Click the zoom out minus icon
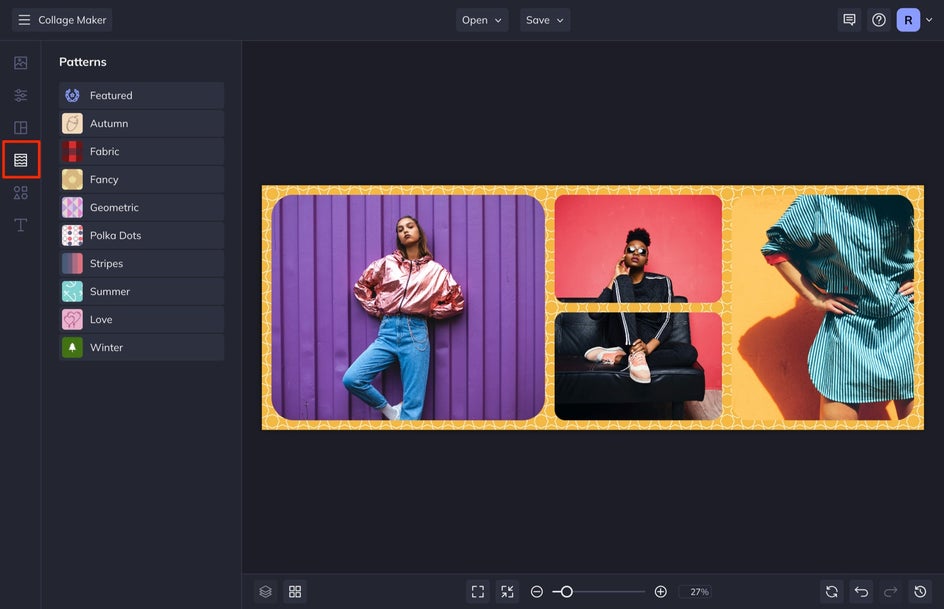Viewport: 944px width, 609px height. click(x=537, y=592)
